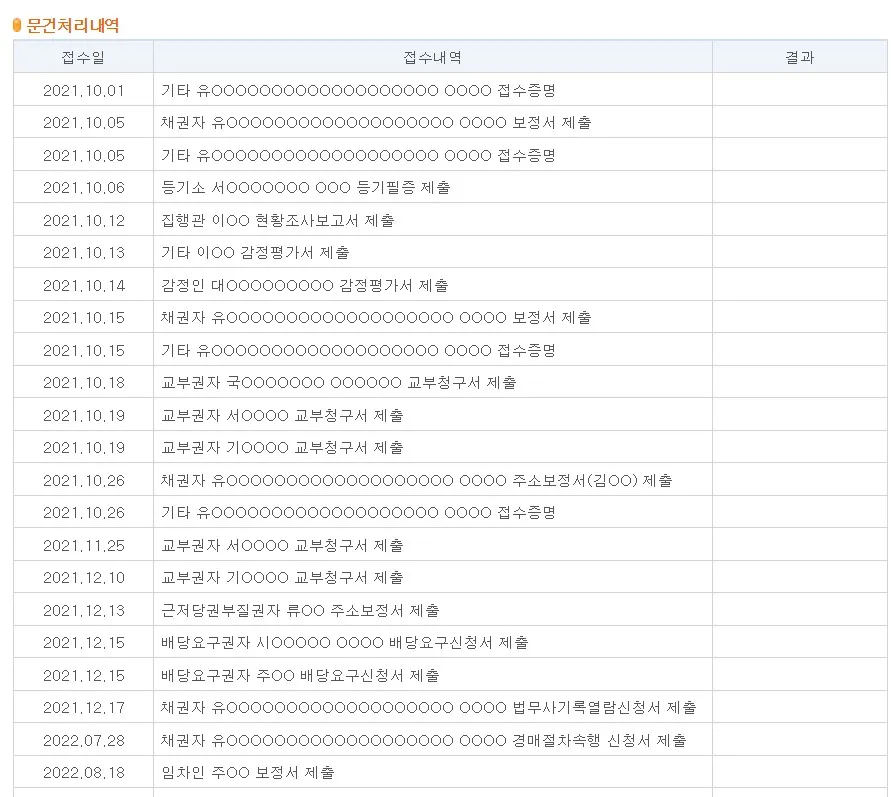The width and height of the screenshot is (891, 797).
Task: Click the orange document icon beside 문건처리내역 heading
Action: click(x=16, y=25)
